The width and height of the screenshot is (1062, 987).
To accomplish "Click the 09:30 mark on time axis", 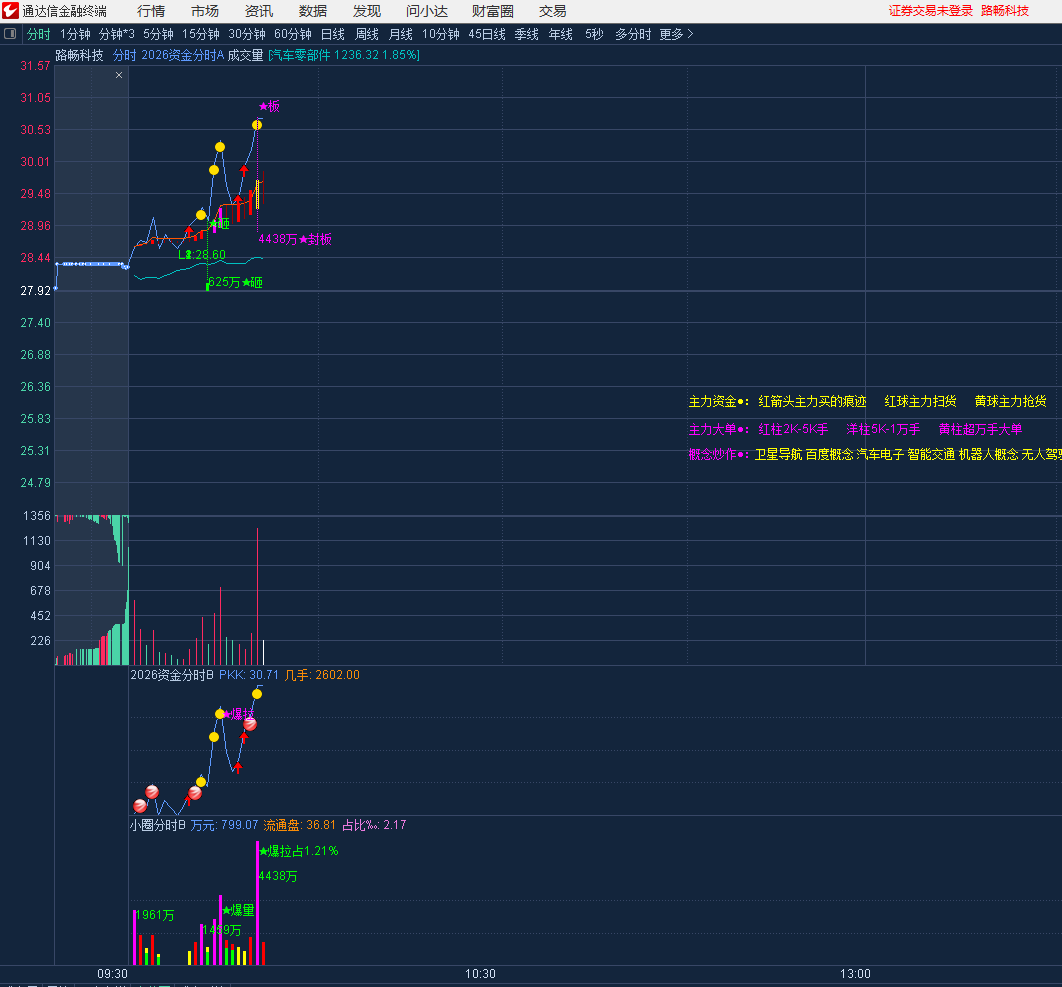I will pos(112,973).
